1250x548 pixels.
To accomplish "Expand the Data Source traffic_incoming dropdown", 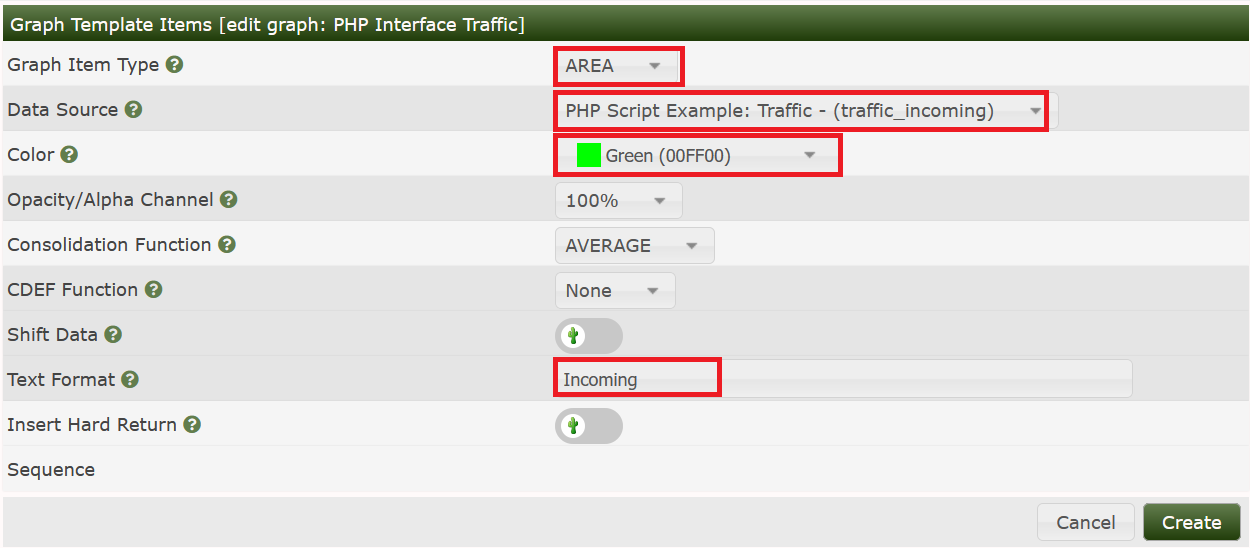I will pyautogui.click(x=806, y=111).
